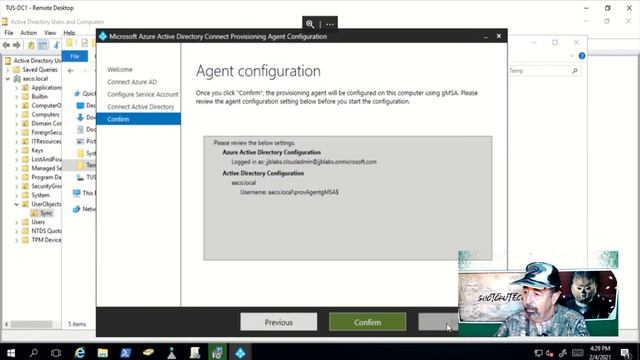Select the Connect Azure AD step
Viewport: 640px width, 360px height.
click(132, 82)
